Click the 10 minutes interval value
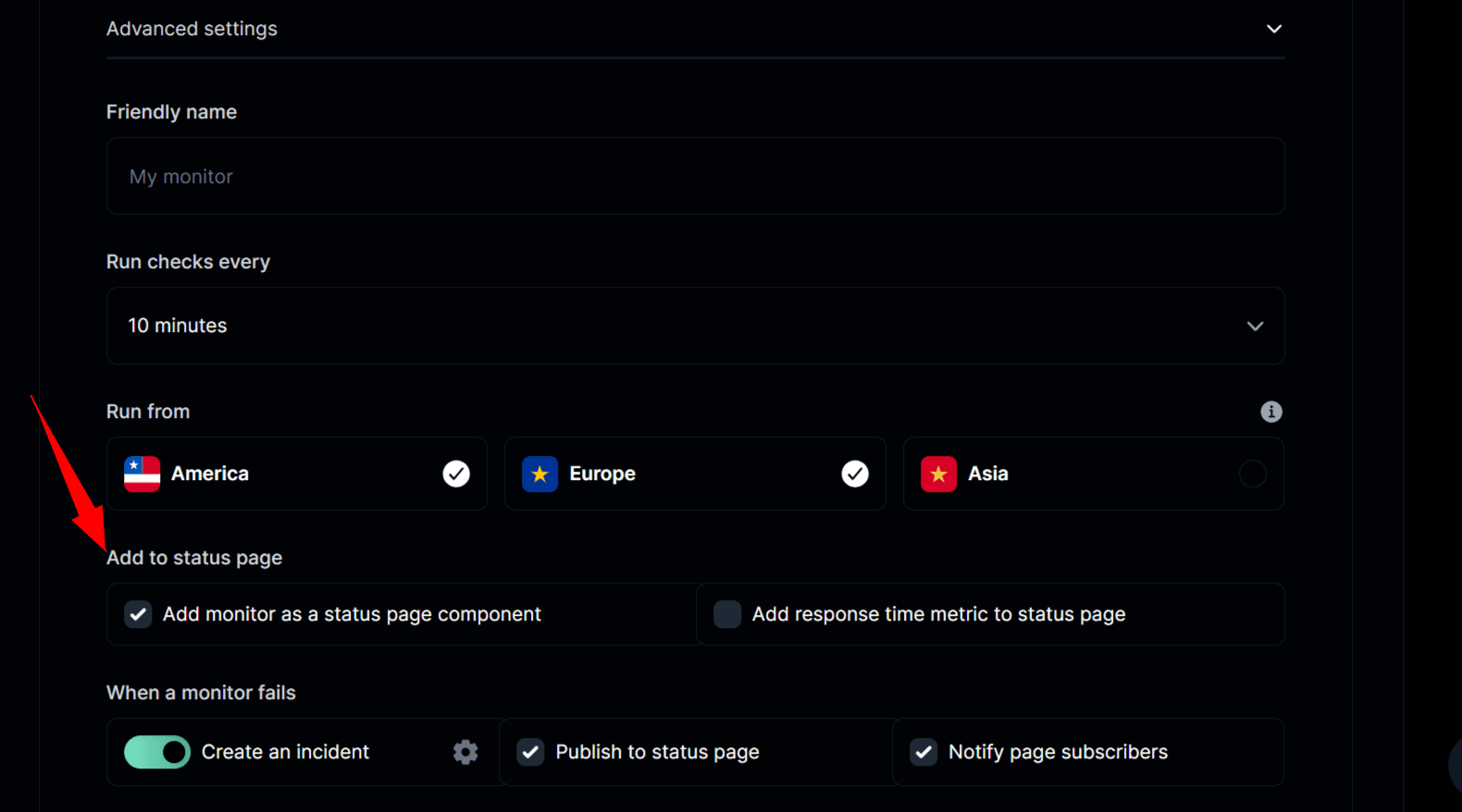1462x812 pixels. 178,326
